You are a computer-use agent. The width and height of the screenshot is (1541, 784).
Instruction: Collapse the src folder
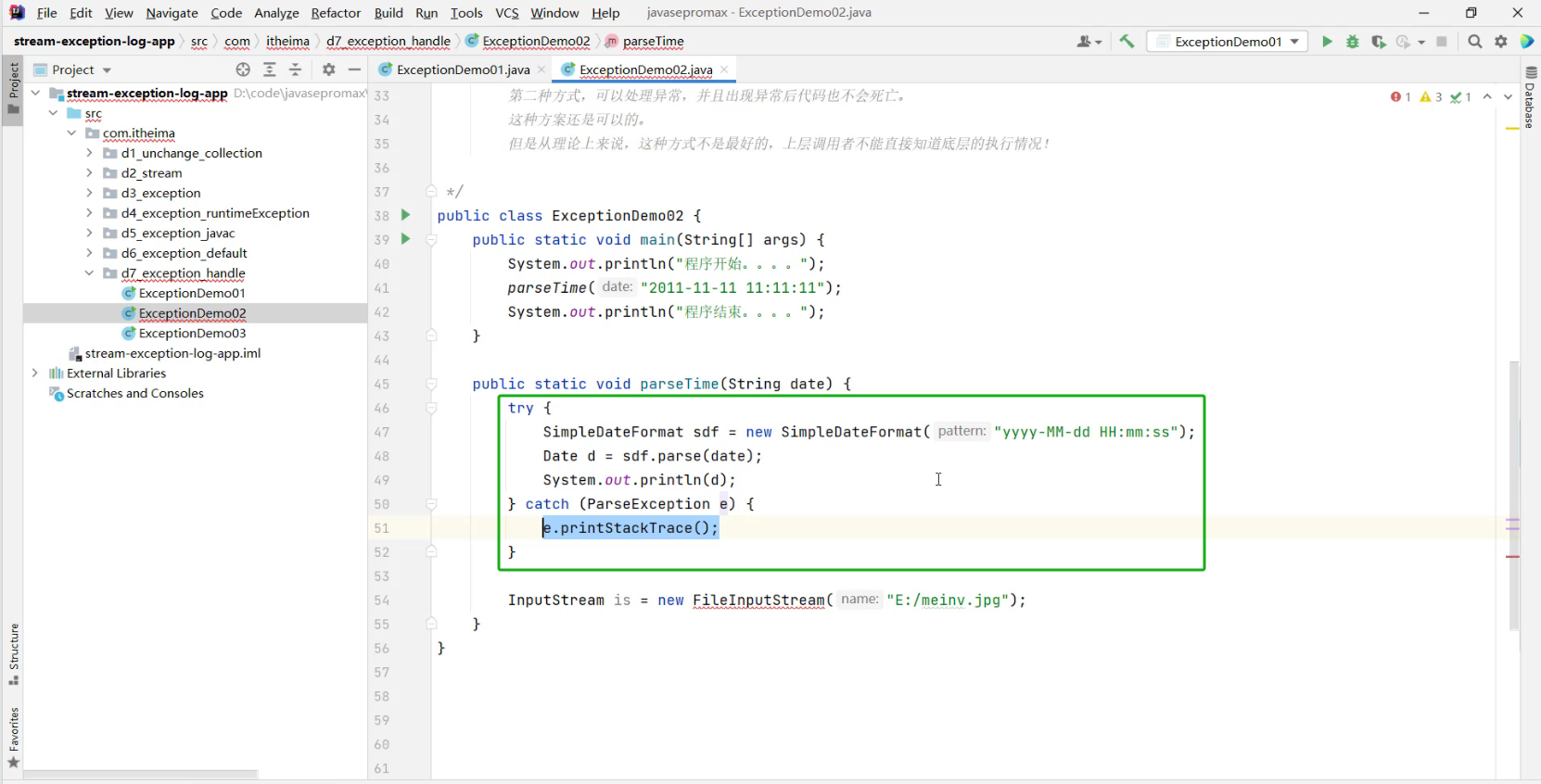tap(54, 113)
